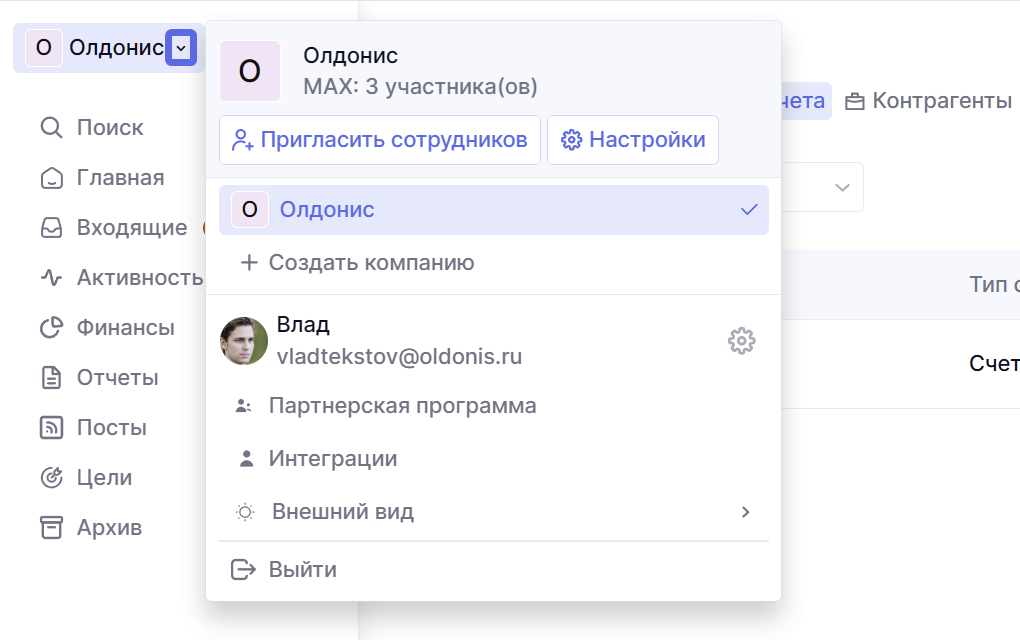Image resolution: width=1020 pixels, height=640 pixels.
Task: Click the Цели target icon
Action: (51, 478)
